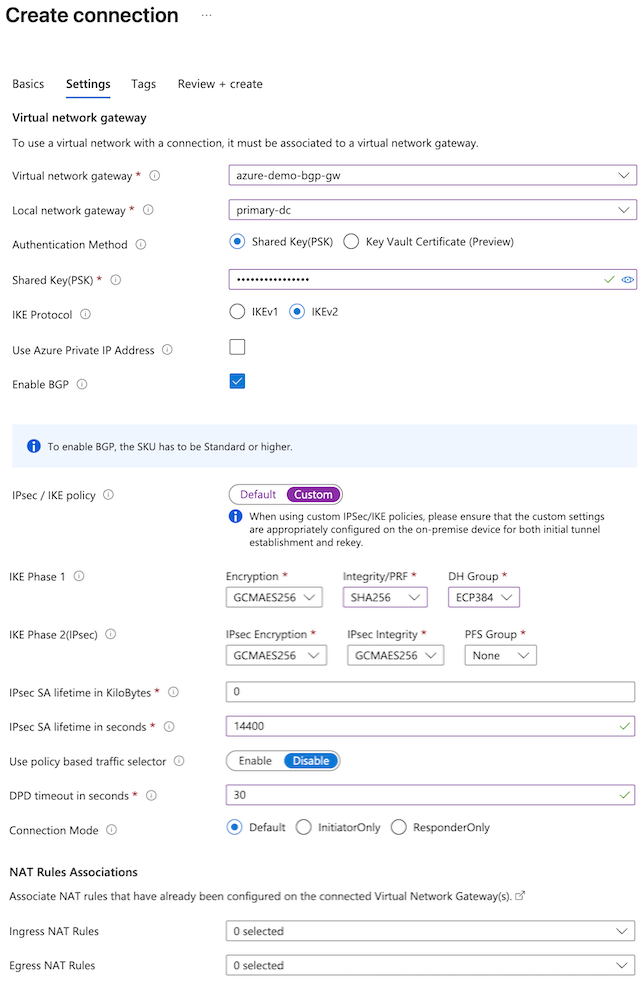641x992 pixels.
Task: Show info for Use policy based traffic selector
Action: [179, 761]
